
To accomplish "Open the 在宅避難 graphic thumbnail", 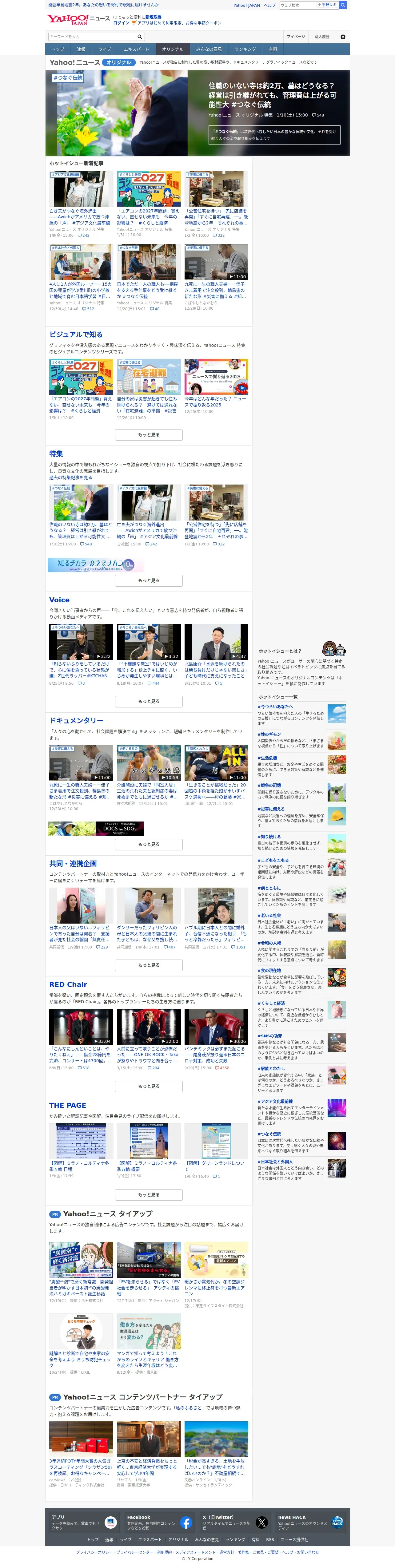I will pos(149,377).
